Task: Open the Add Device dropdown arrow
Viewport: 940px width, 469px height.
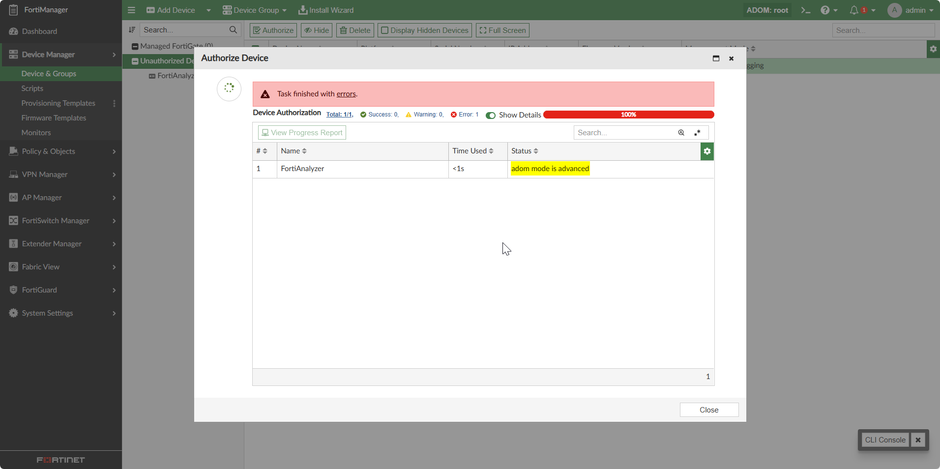Action: coord(208,10)
